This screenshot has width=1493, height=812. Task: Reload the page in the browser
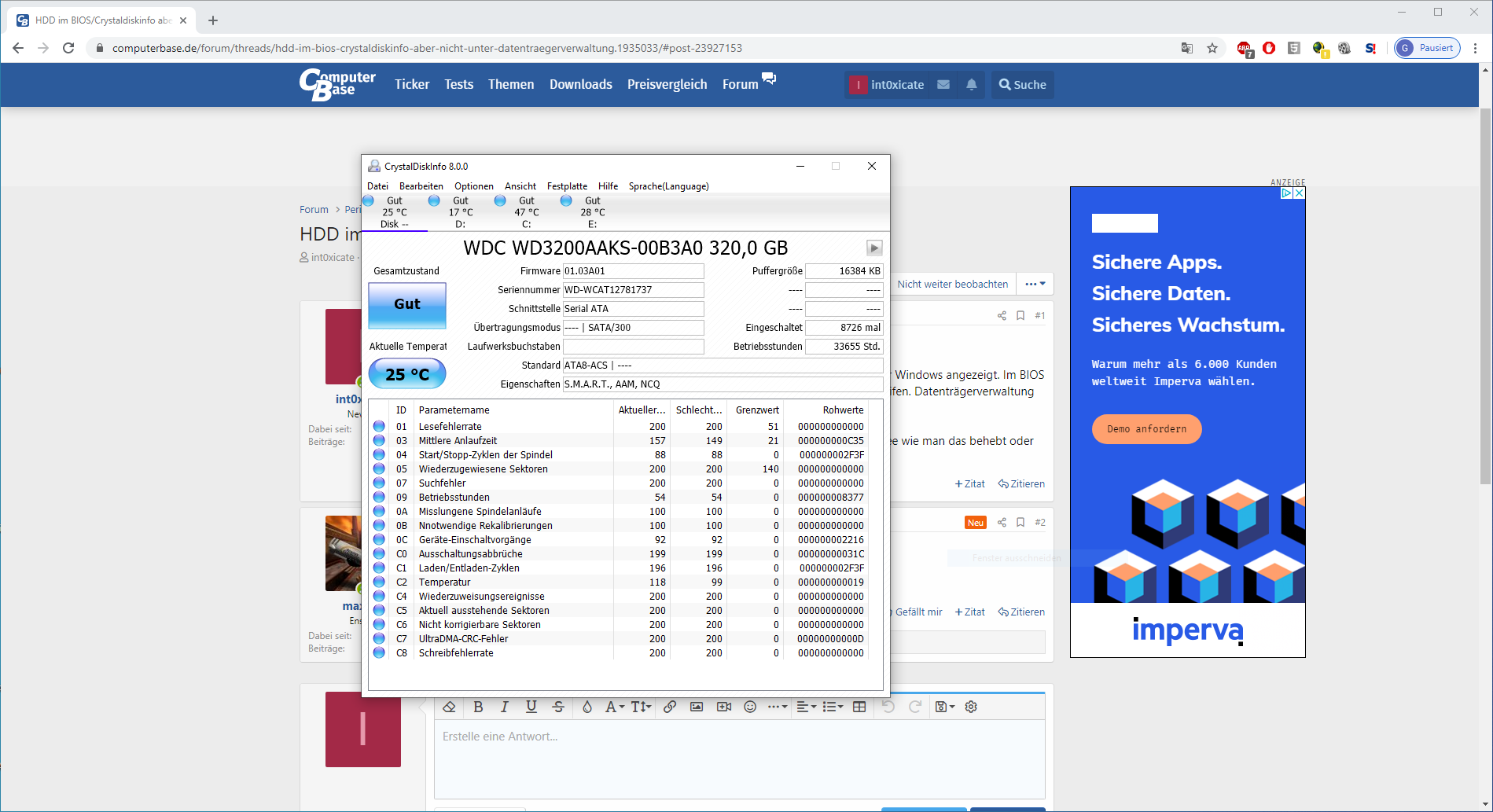pyautogui.click(x=68, y=48)
